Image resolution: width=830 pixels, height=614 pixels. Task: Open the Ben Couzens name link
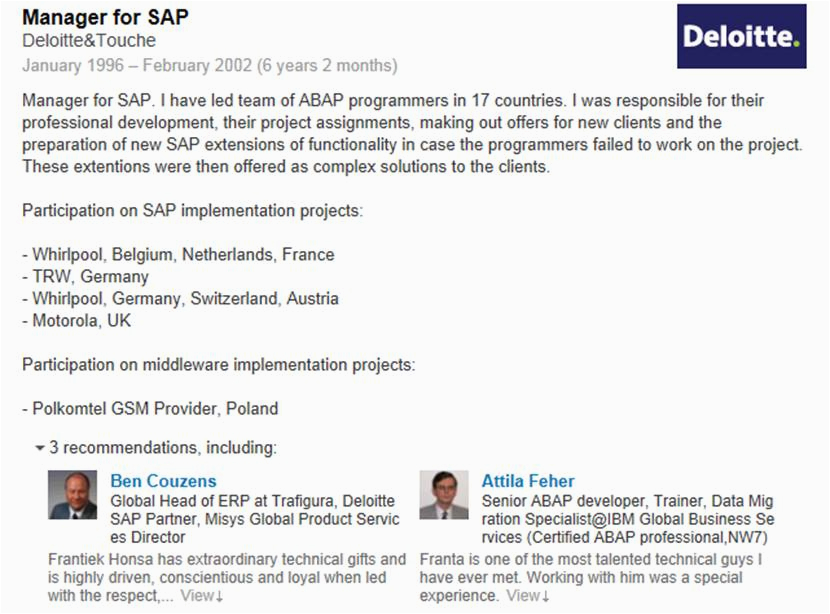[163, 481]
